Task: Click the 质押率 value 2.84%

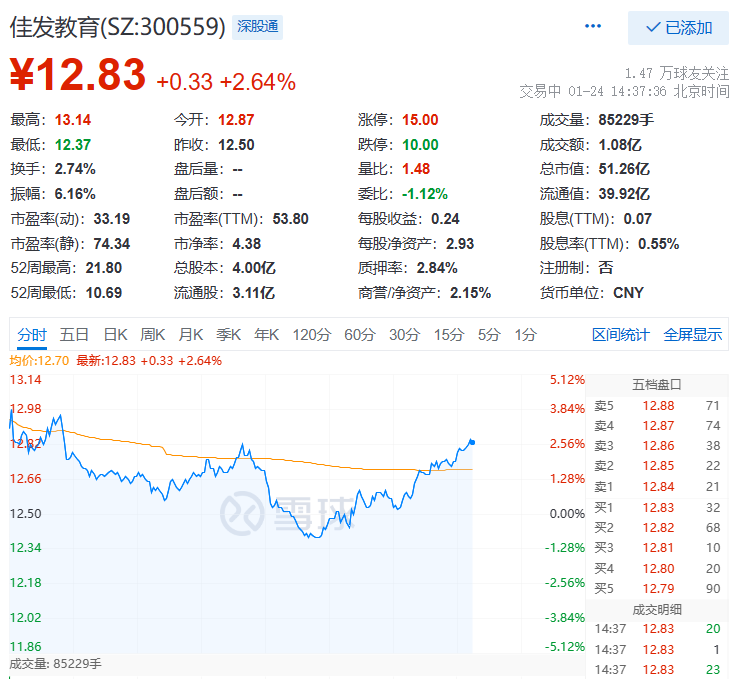Action: [x=437, y=268]
